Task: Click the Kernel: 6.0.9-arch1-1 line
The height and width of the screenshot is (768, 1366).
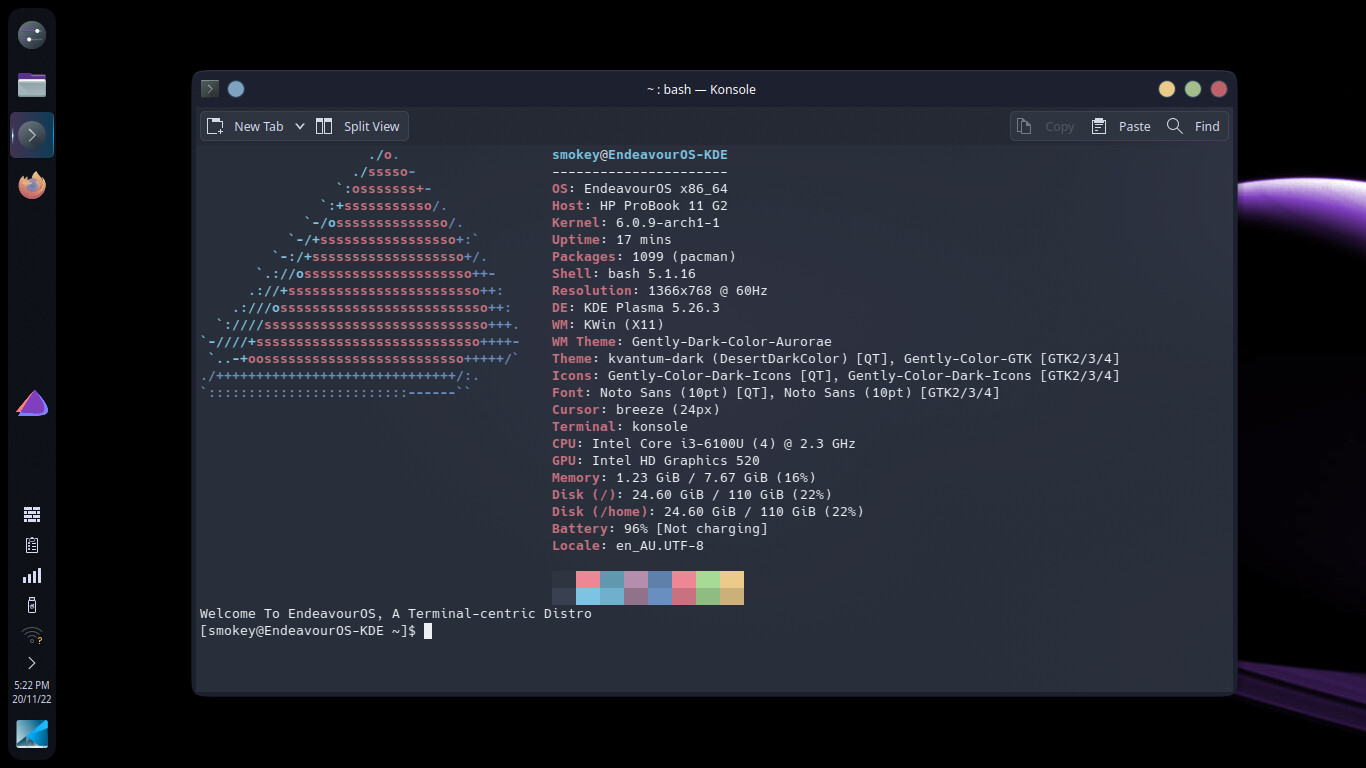Action: tap(636, 223)
